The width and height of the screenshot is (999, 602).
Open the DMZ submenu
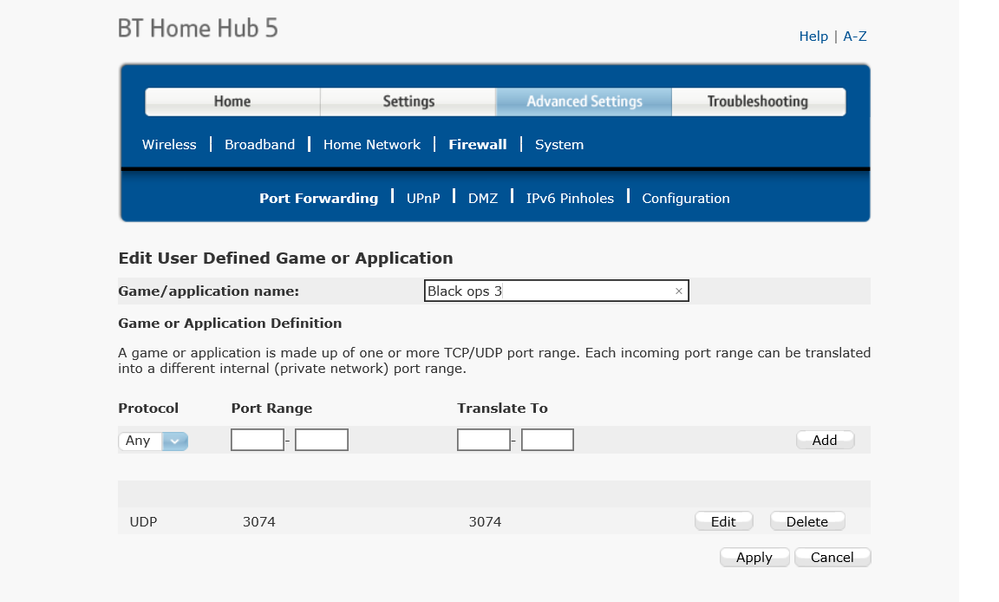tap(483, 198)
